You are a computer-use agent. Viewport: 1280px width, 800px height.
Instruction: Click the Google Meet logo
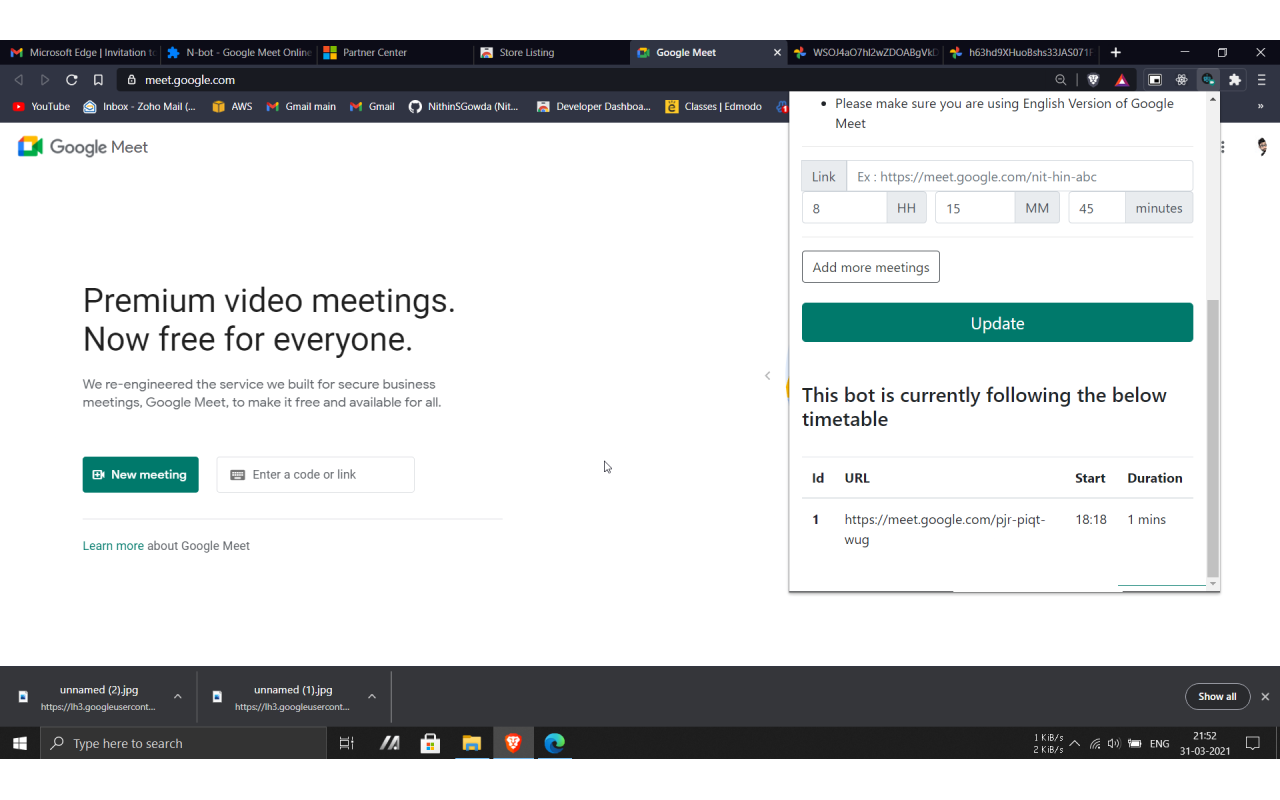[83, 147]
